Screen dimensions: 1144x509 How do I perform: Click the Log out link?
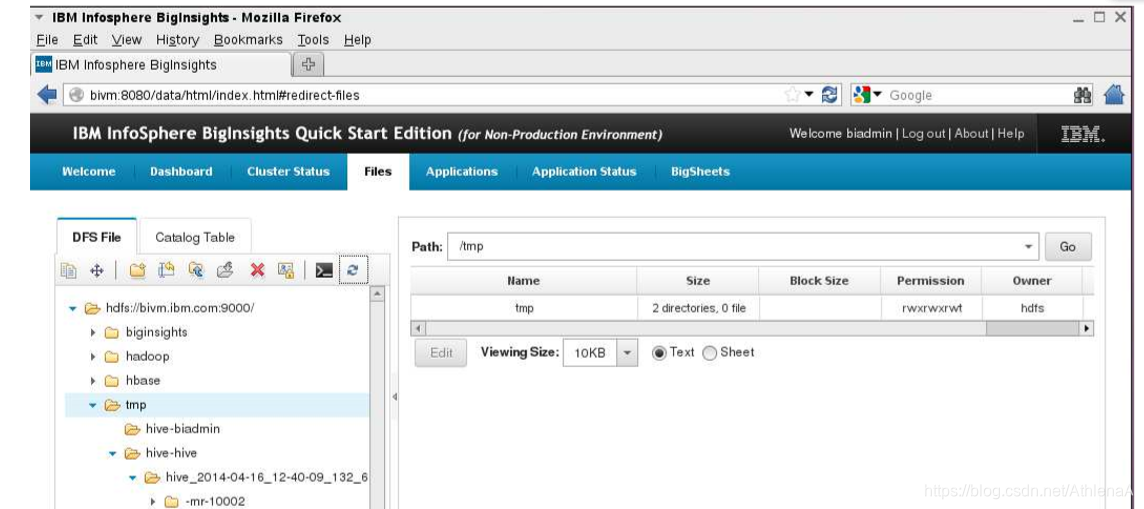(924, 133)
